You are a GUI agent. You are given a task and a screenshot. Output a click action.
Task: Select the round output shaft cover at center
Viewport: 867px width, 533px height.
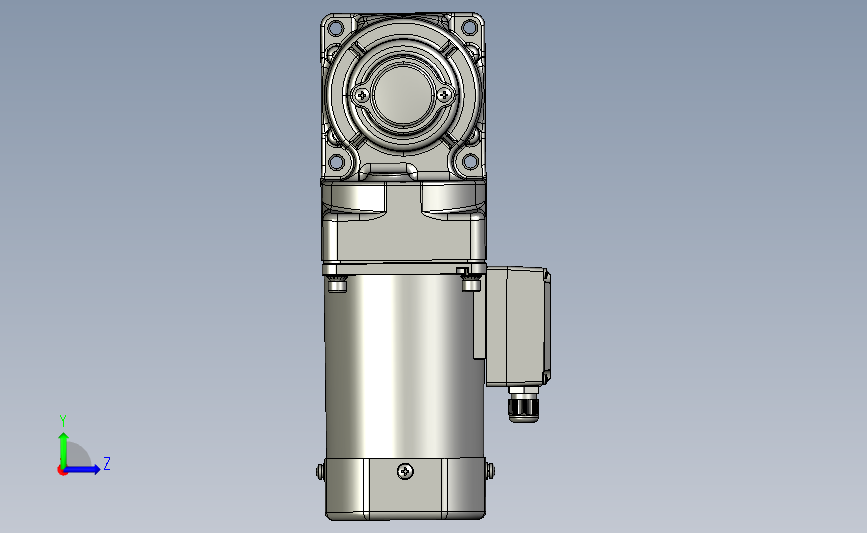click(x=403, y=95)
